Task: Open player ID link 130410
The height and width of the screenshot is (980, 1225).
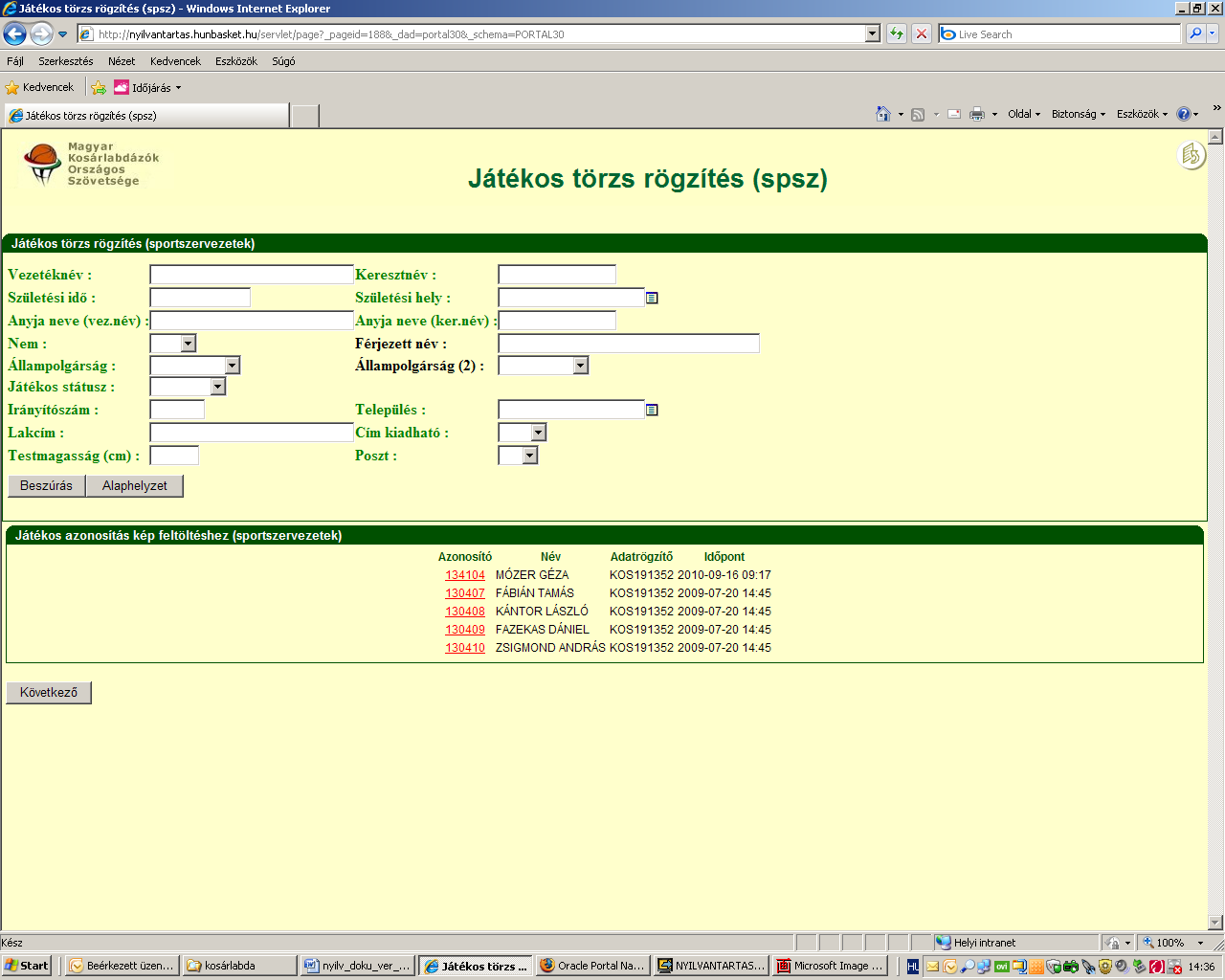Action: point(465,648)
